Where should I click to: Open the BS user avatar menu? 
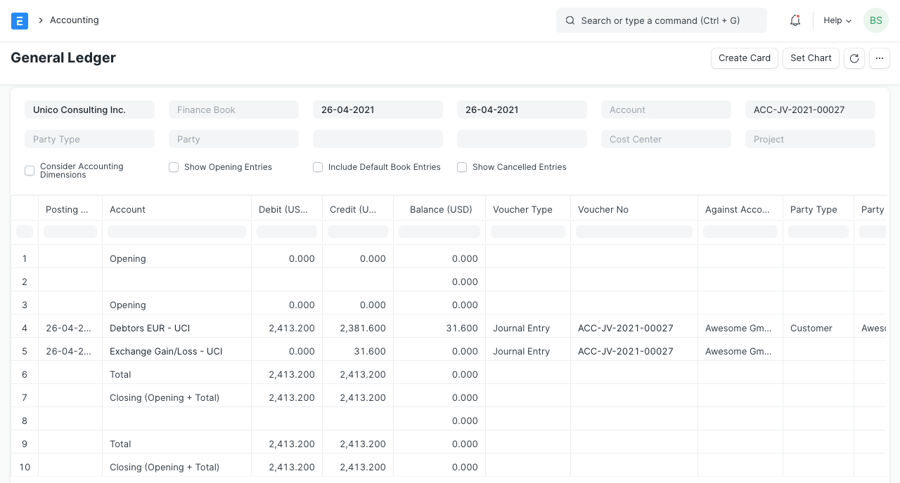point(875,20)
